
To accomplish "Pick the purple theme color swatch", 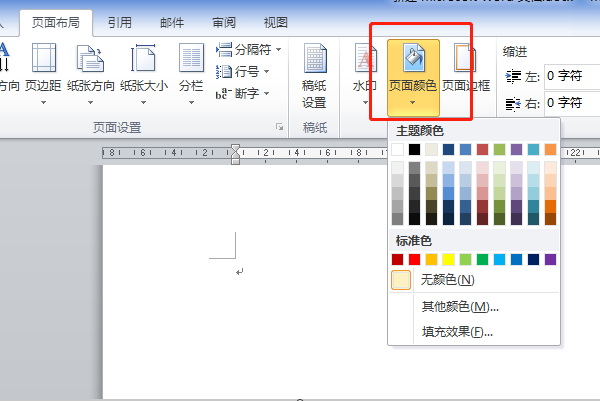I will tap(517, 150).
